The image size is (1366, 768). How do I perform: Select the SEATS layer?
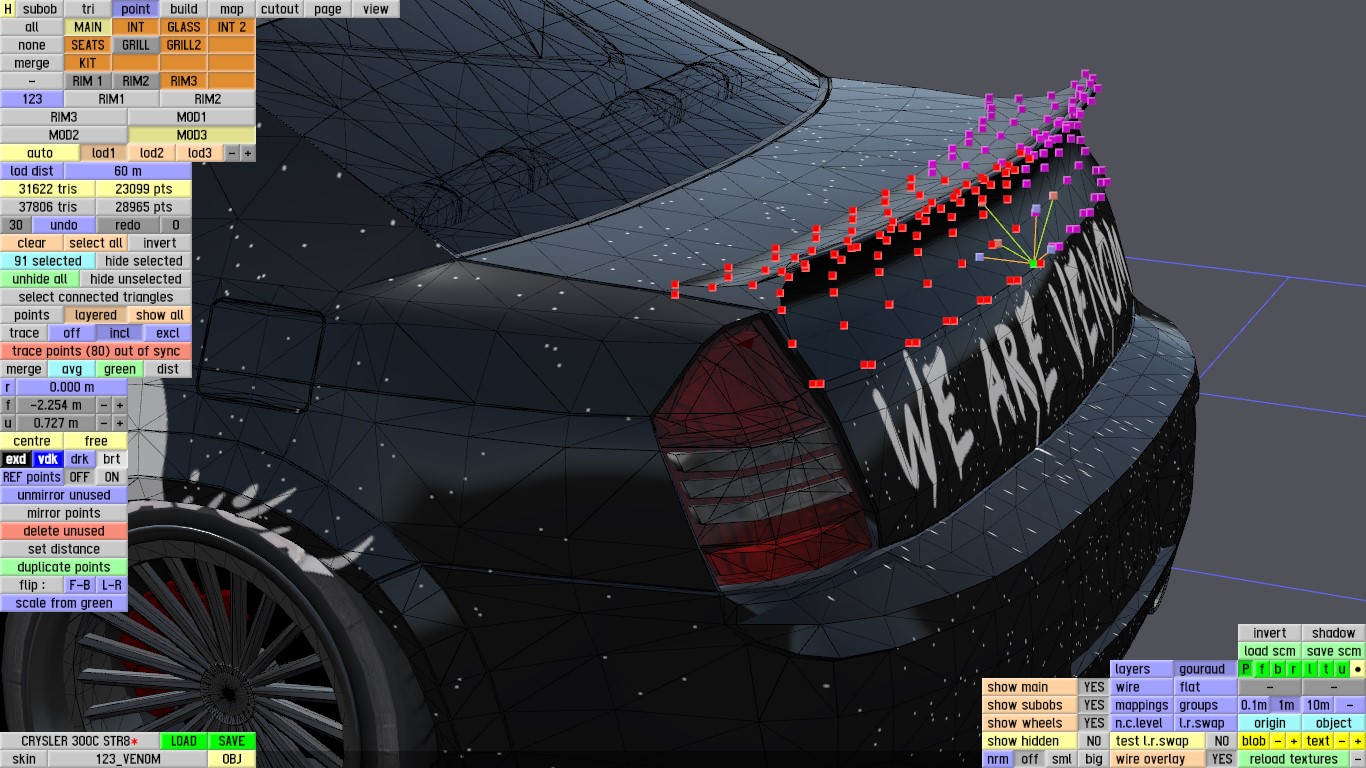pyautogui.click(x=88, y=45)
